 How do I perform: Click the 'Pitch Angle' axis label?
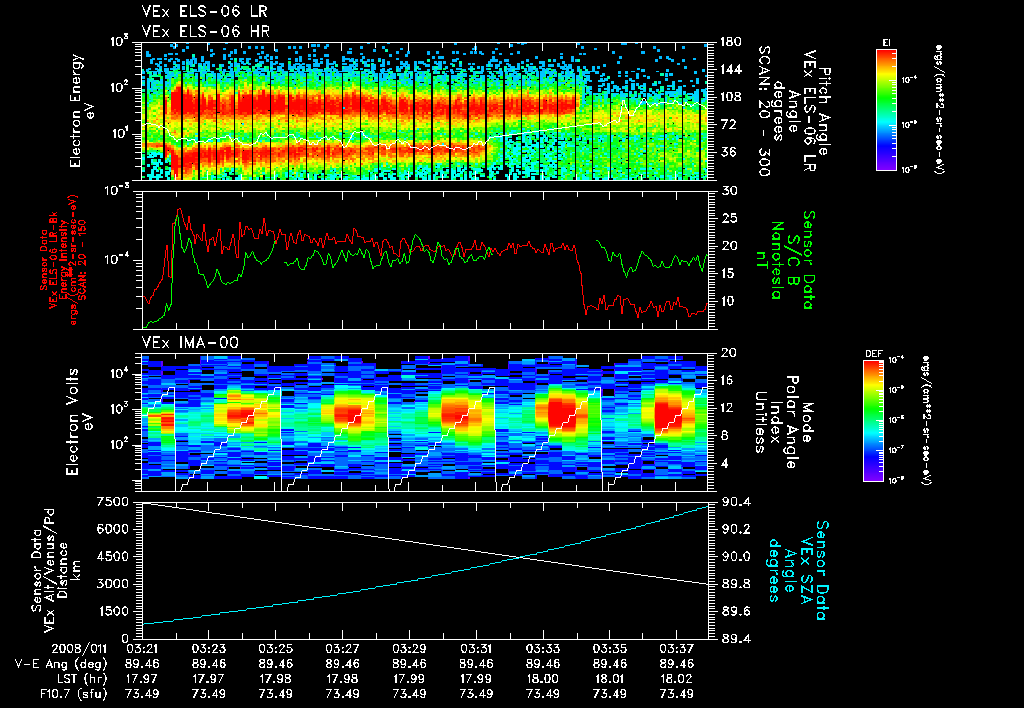(x=826, y=111)
